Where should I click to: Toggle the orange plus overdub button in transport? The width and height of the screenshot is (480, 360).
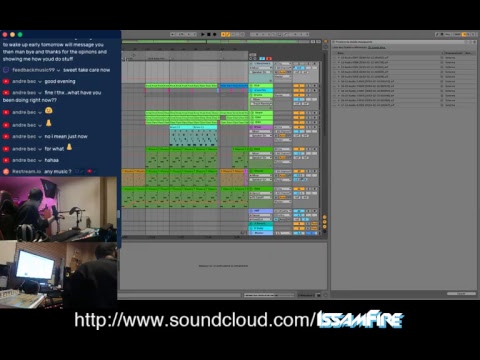click(x=223, y=34)
